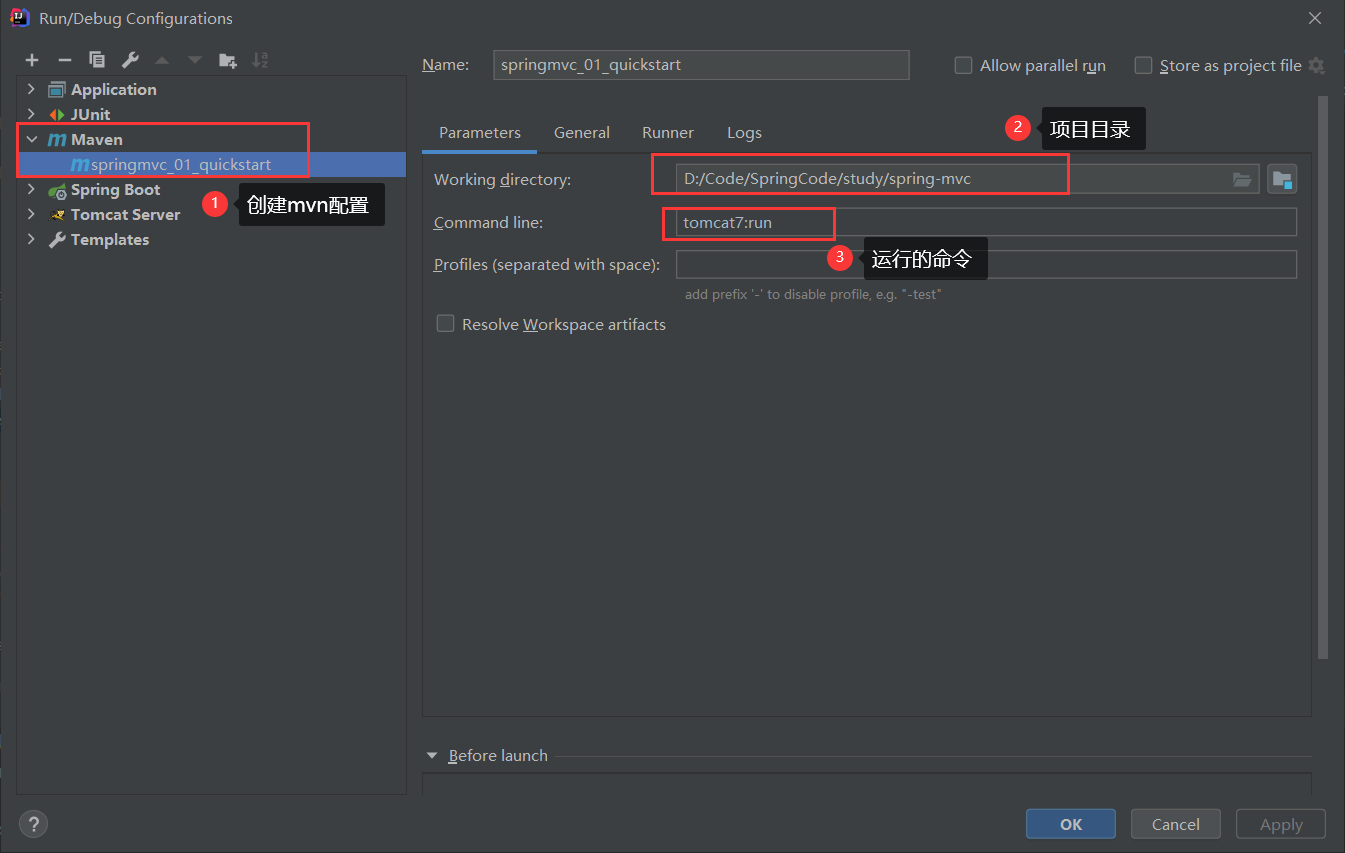Expand the Tomcat Server node
The width and height of the screenshot is (1345, 853).
click(31, 215)
